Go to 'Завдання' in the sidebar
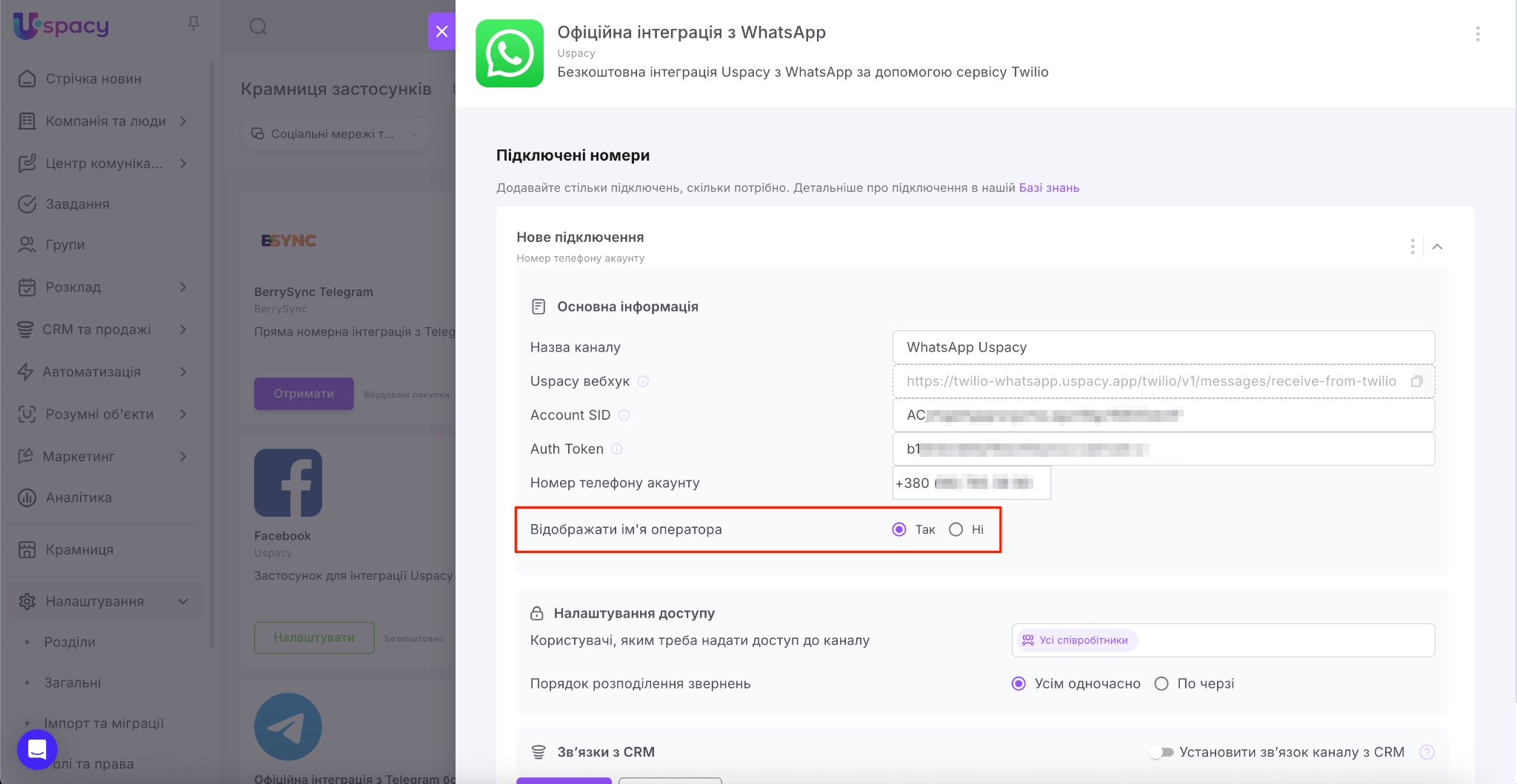The width and height of the screenshot is (1517, 784). click(x=77, y=204)
